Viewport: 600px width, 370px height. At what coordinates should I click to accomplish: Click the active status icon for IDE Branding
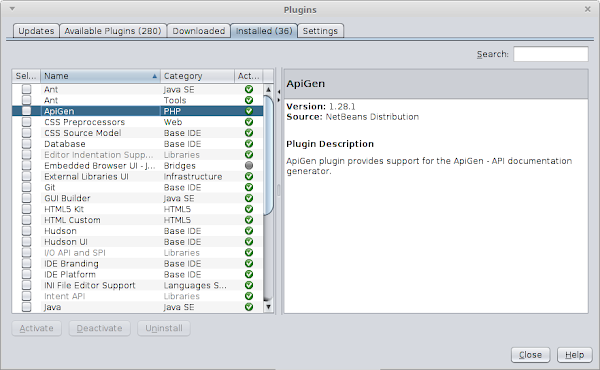coord(249,264)
